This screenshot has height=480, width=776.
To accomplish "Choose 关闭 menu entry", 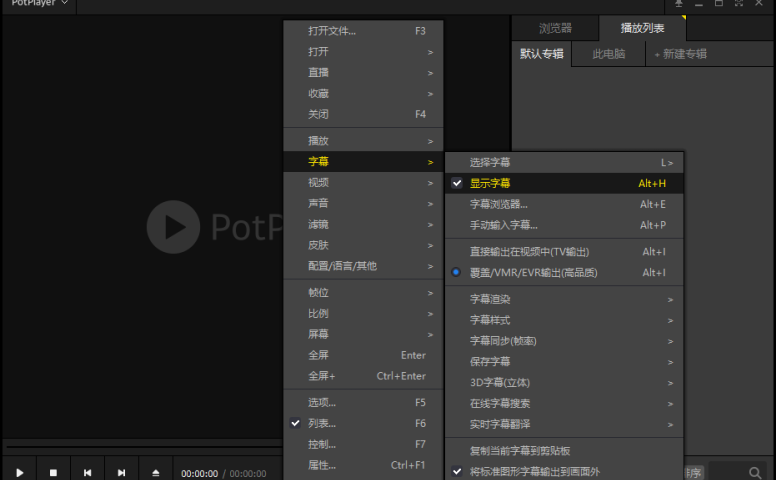I will (x=363, y=114).
